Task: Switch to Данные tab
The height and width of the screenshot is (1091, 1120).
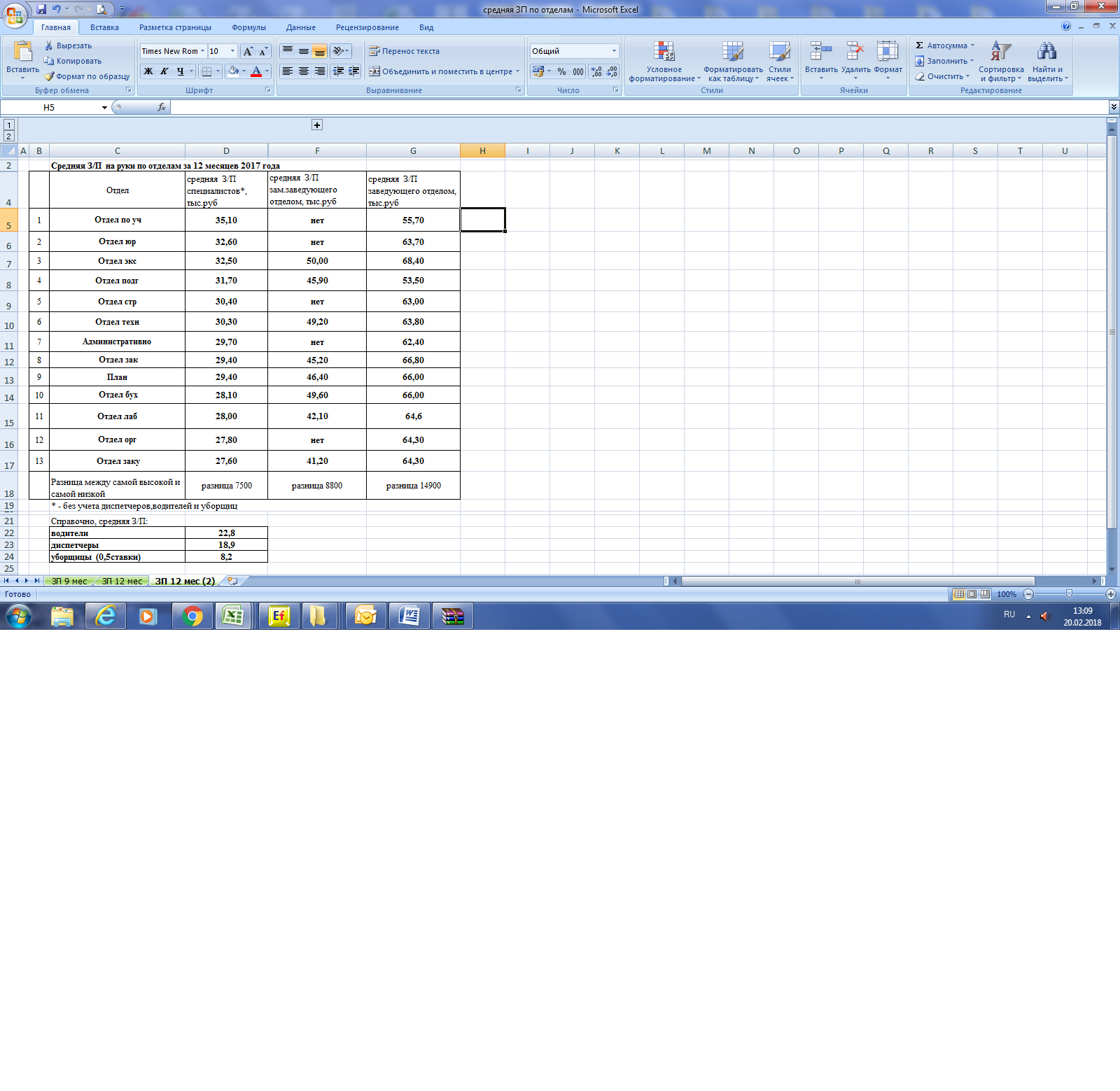Action: pos(301,27)
